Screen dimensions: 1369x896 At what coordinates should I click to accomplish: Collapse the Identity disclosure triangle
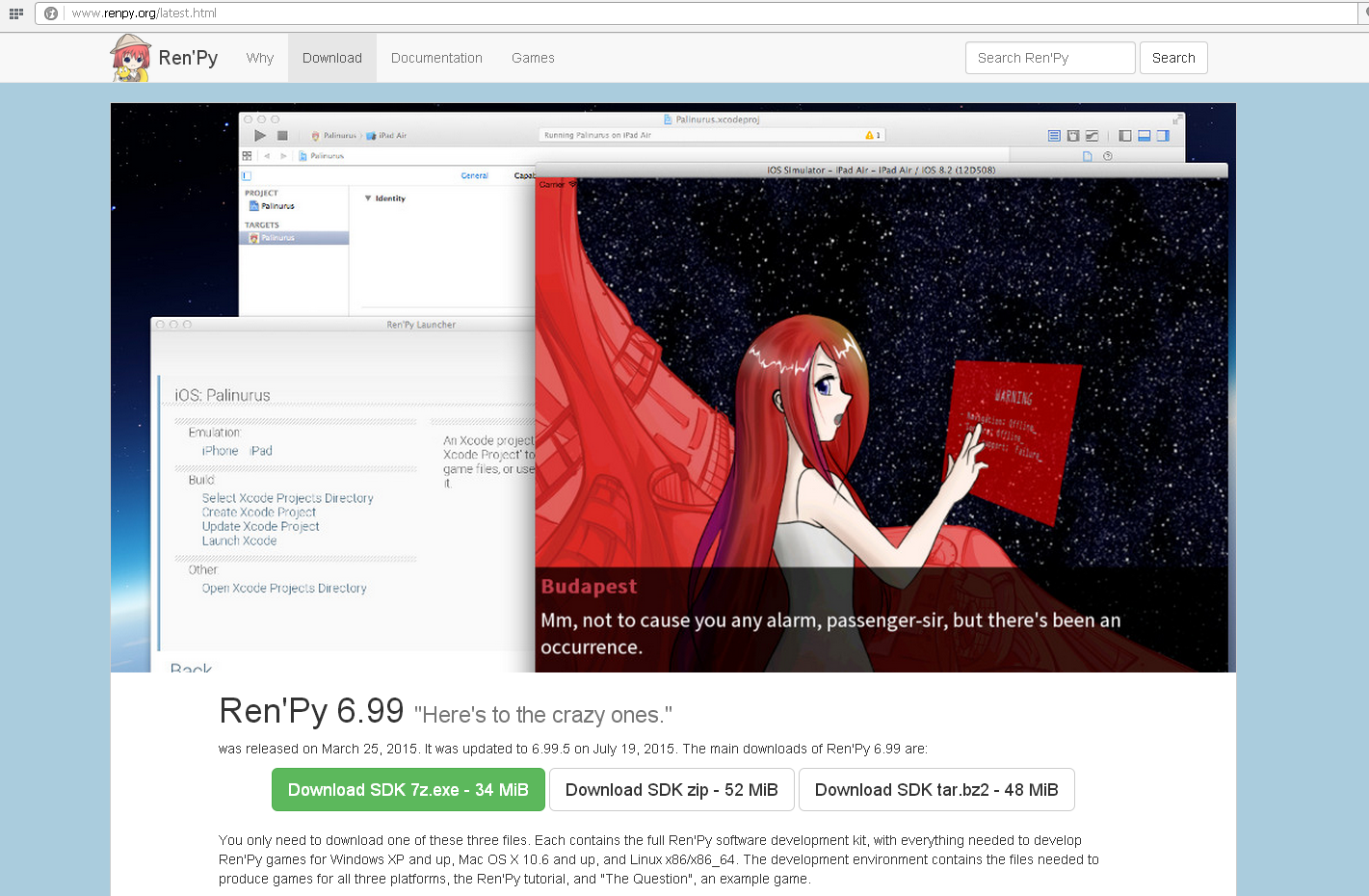[x=368, y=198]
